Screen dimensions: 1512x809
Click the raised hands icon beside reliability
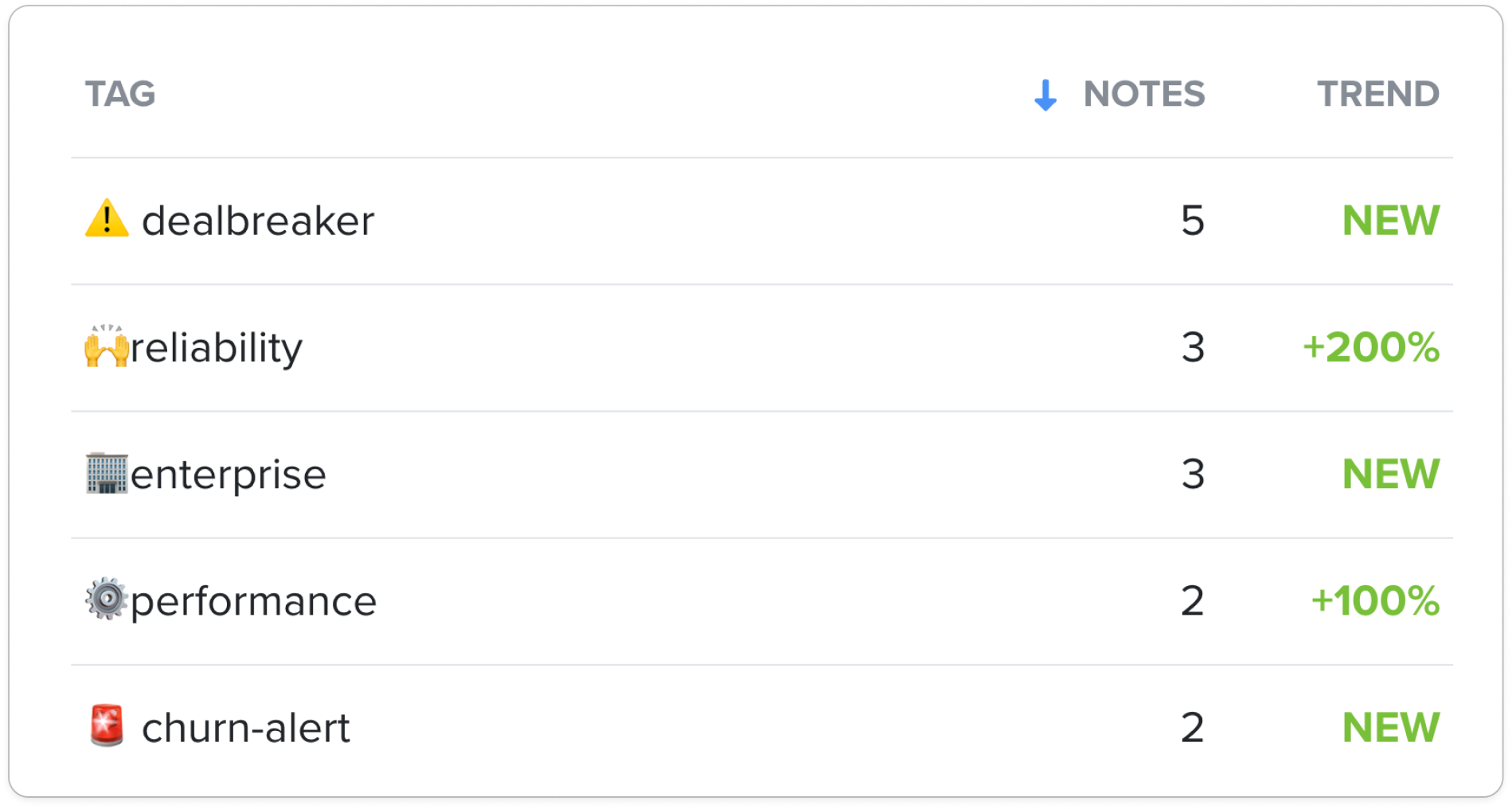[107, 346]
